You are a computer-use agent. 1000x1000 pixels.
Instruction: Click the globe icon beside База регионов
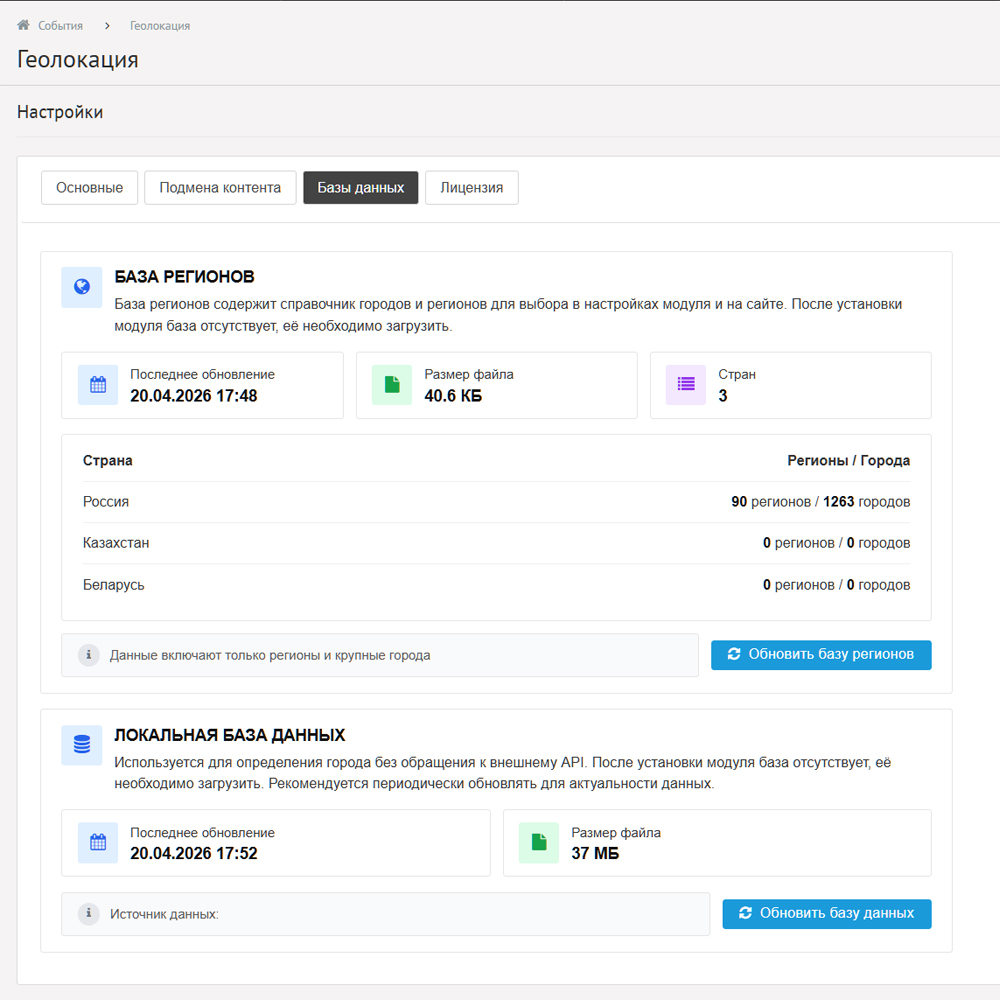[x=82, y=287]
